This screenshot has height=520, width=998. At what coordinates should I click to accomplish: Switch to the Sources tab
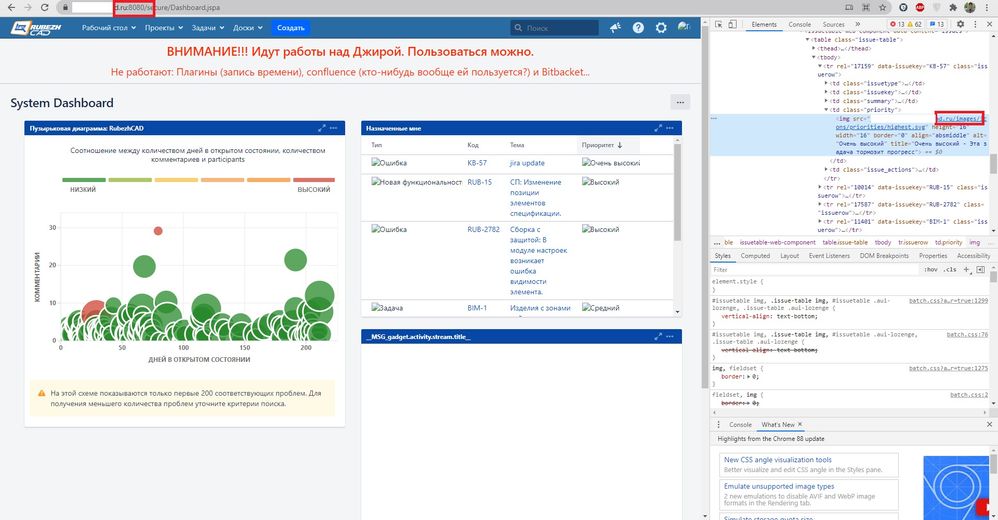tap(833, 24)
